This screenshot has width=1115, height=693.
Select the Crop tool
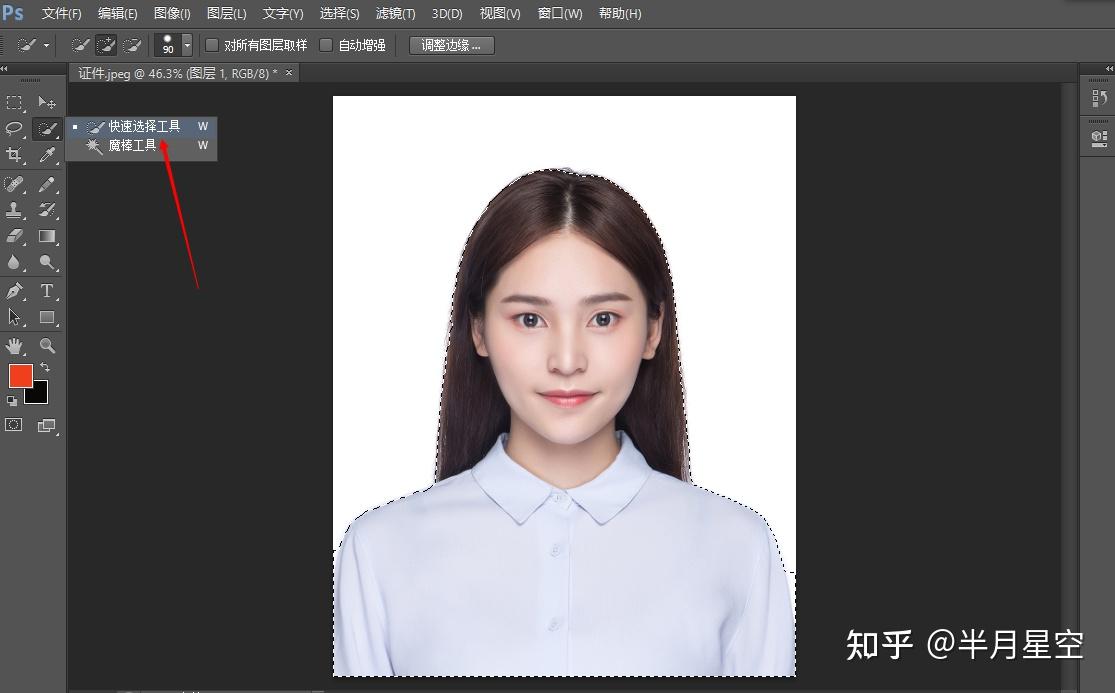point(15,155)
